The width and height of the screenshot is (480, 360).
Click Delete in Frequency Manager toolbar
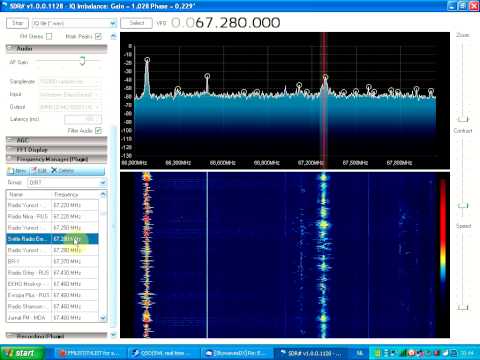63,171
